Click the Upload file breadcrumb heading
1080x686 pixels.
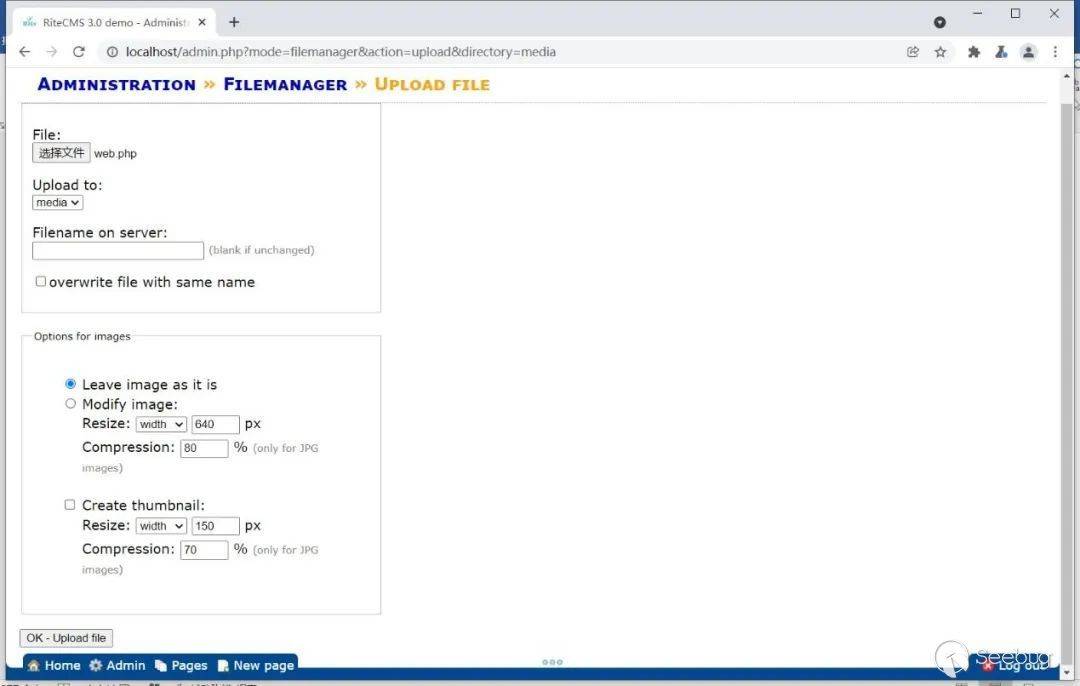[x=432, y=85]
